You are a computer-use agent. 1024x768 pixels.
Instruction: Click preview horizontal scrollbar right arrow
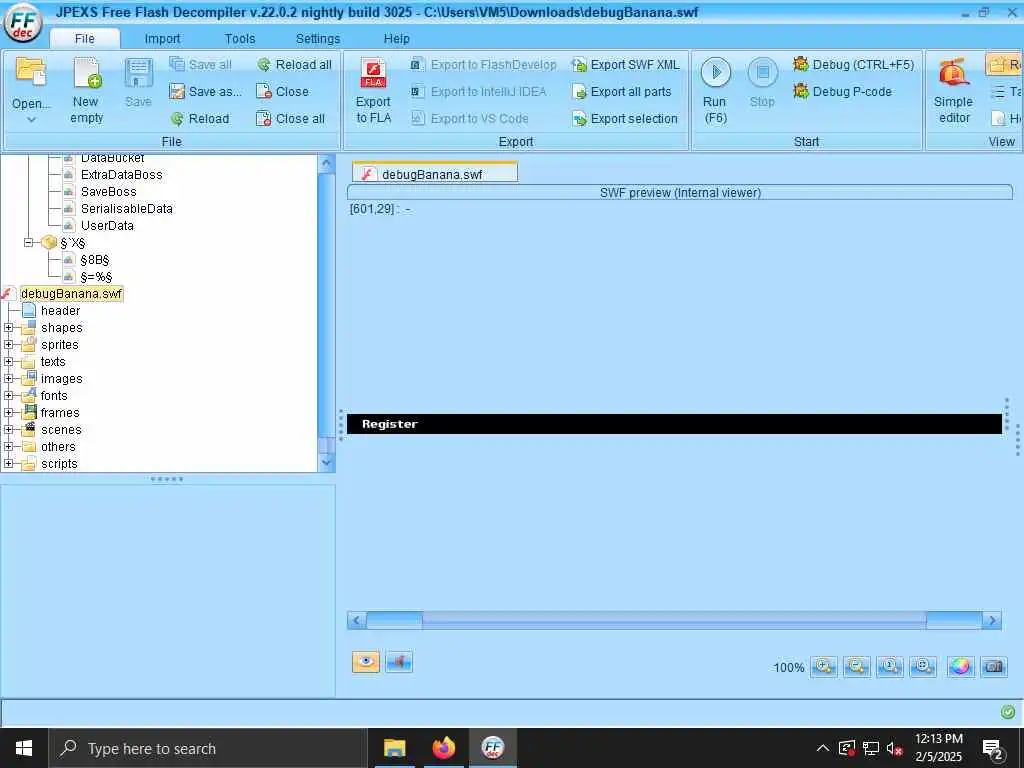992,620
